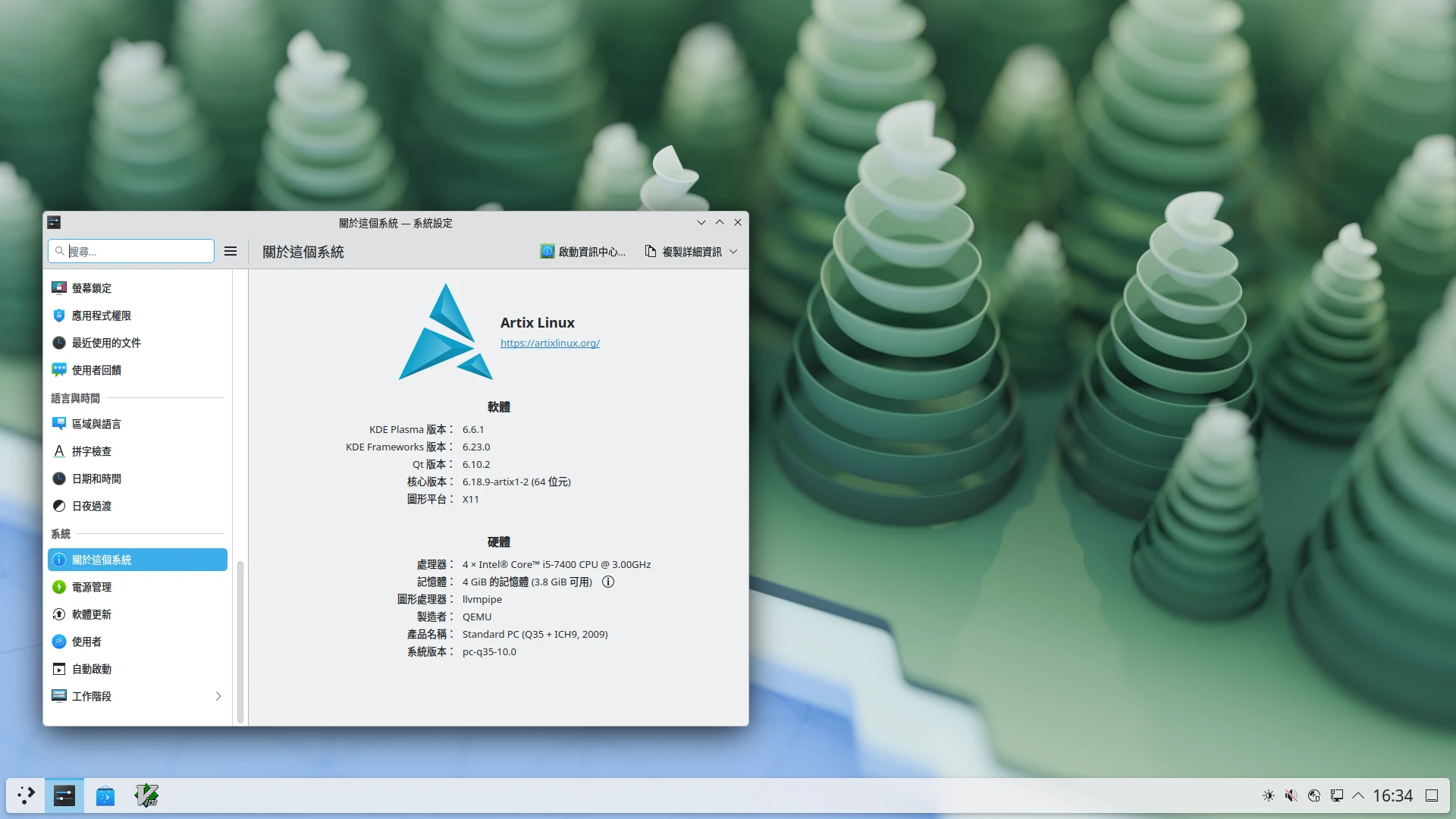Click the sidebar vertical scrollbar
This screenshot has width=1456, height=819.
click(x=240, y=641)
